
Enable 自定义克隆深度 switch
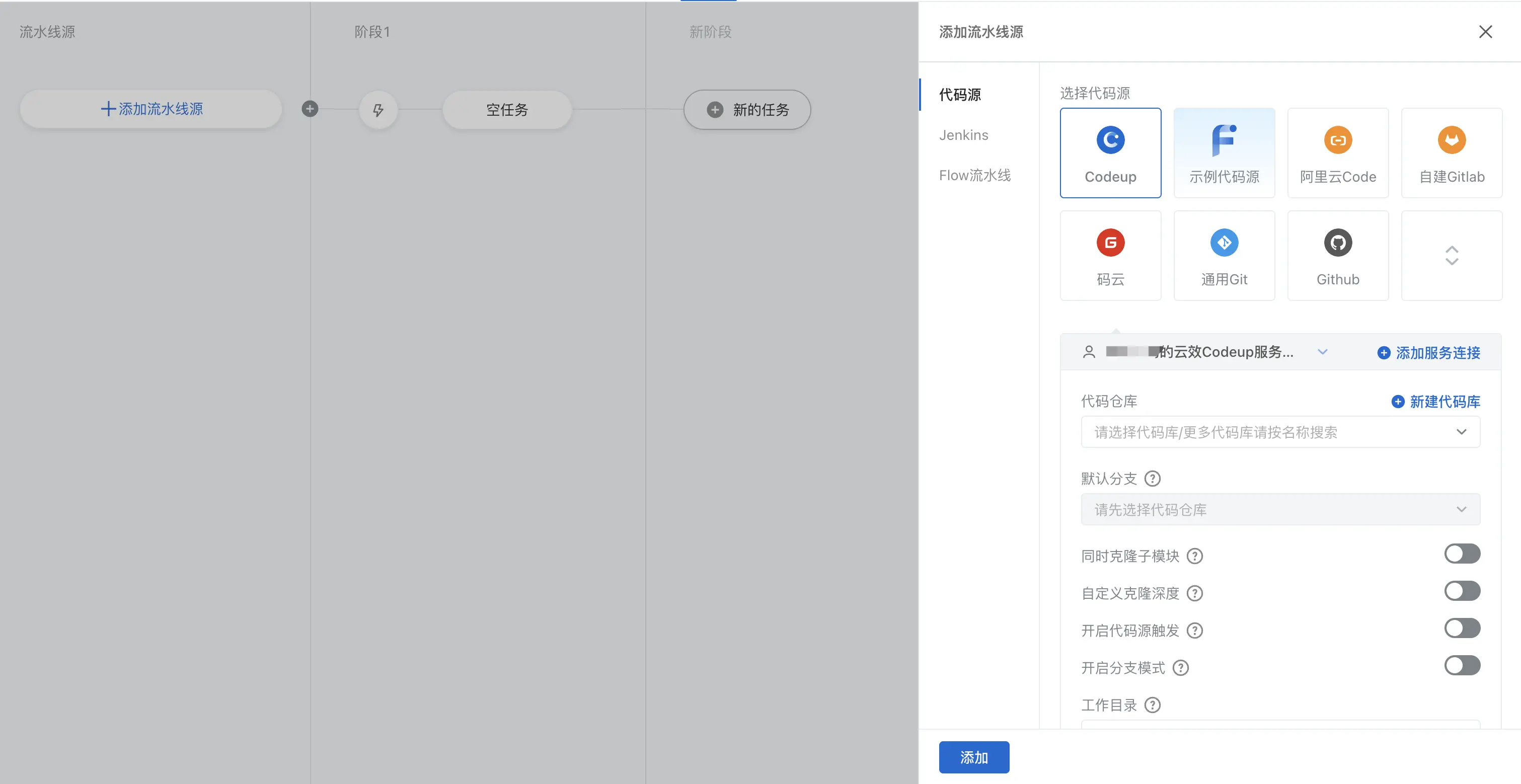pos(1462,591)
